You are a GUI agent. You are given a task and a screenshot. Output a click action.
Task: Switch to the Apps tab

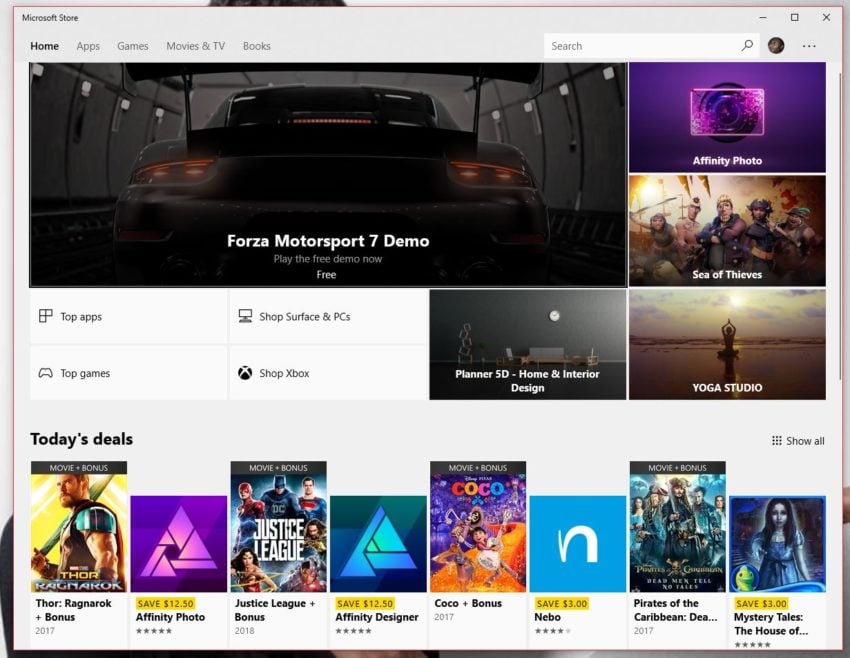(x=88, y=46)
